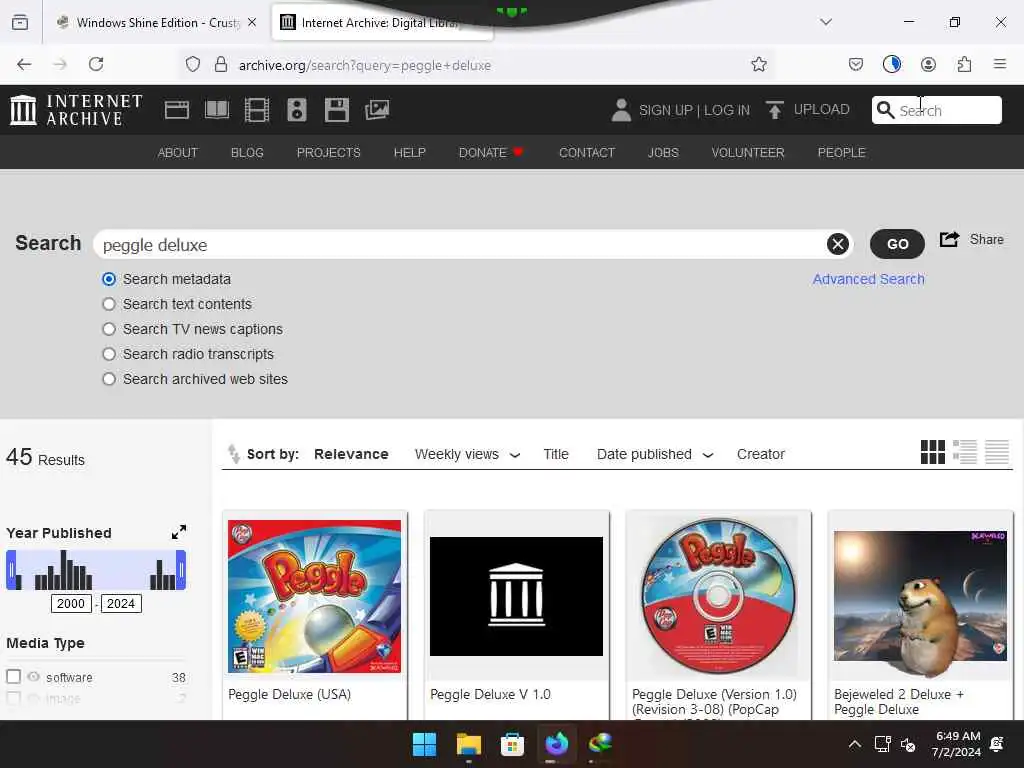Open the Audio (speaker) icon
The height and width of the screenshot is (768, 1024).
pos(296,110)
